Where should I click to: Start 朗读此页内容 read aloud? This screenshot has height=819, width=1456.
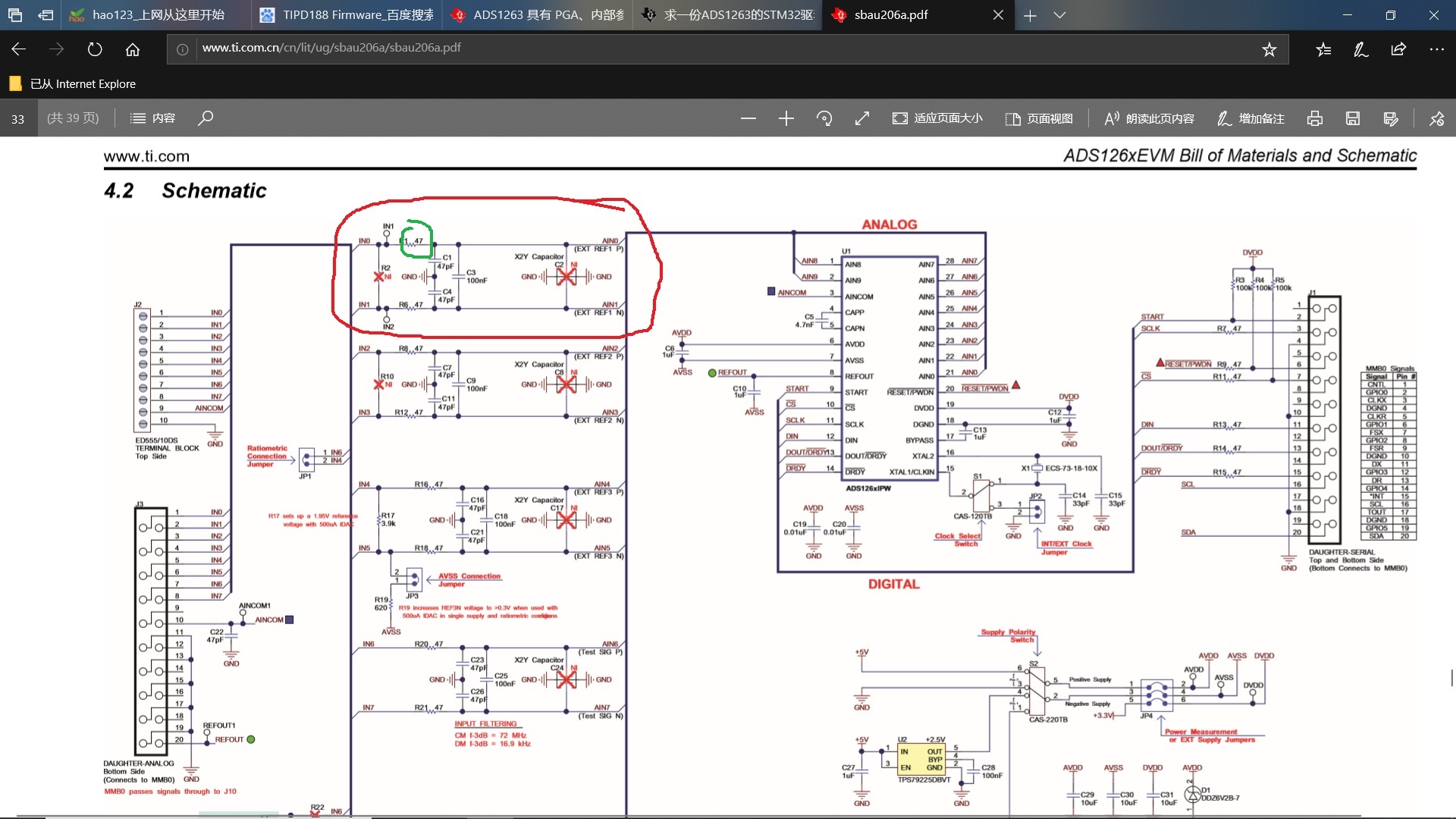click(1149, 118)
